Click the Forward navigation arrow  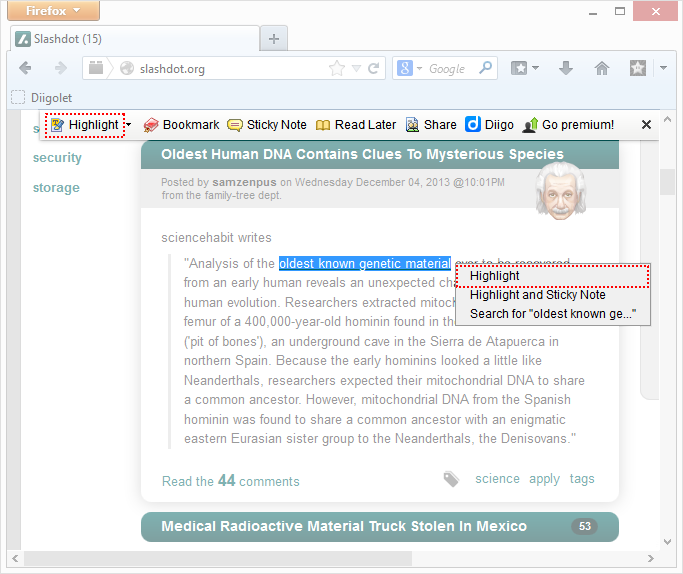click(61, 68)
